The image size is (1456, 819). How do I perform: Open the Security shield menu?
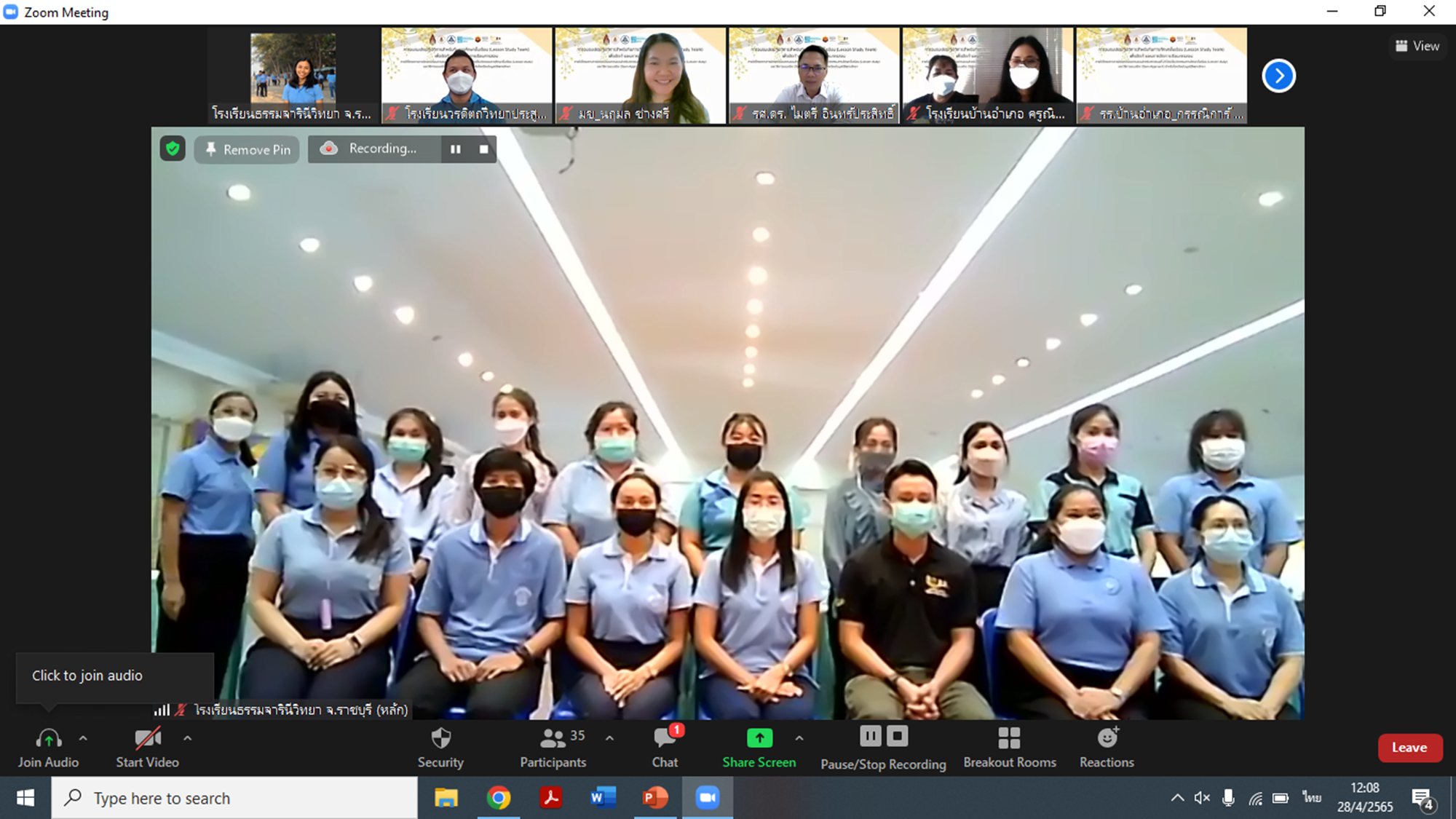click(x=440, y=748)
